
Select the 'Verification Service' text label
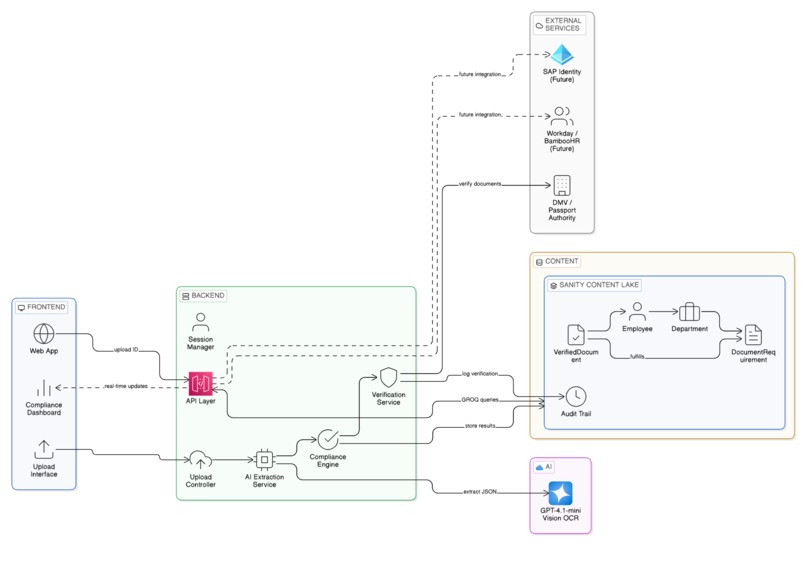[388, 399]
